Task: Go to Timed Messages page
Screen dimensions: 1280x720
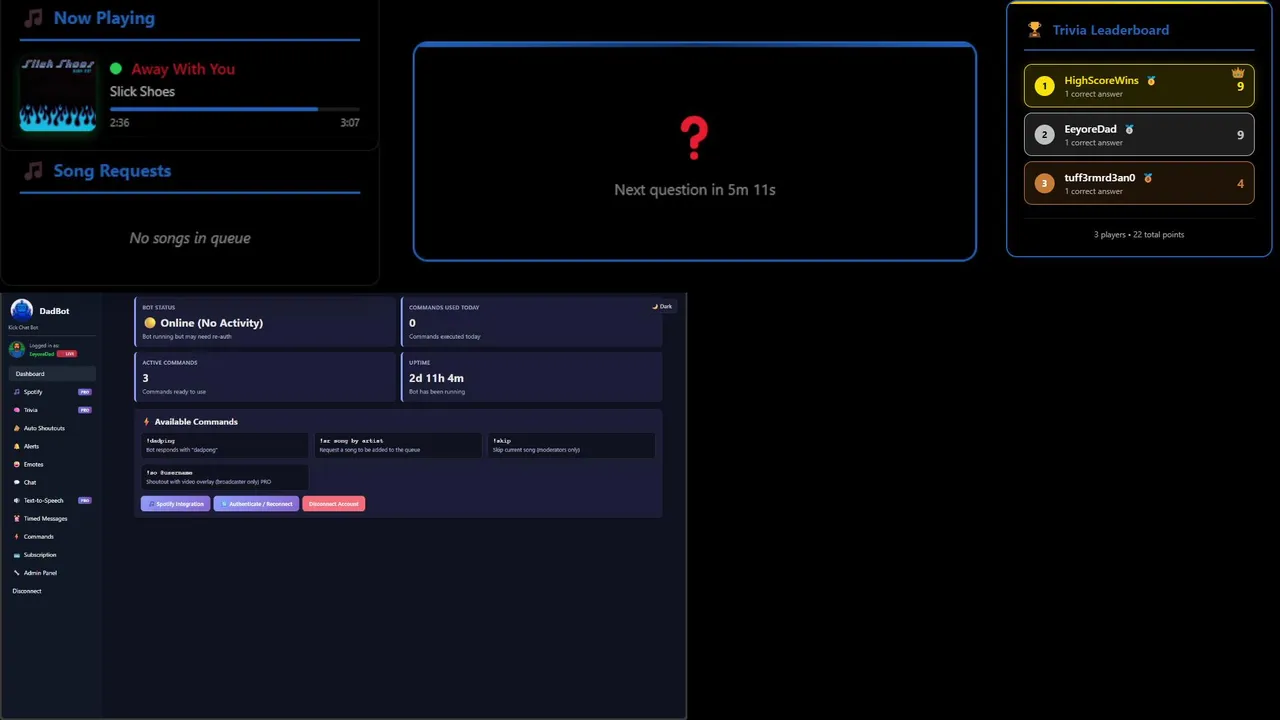Action: tap(52, 518)
